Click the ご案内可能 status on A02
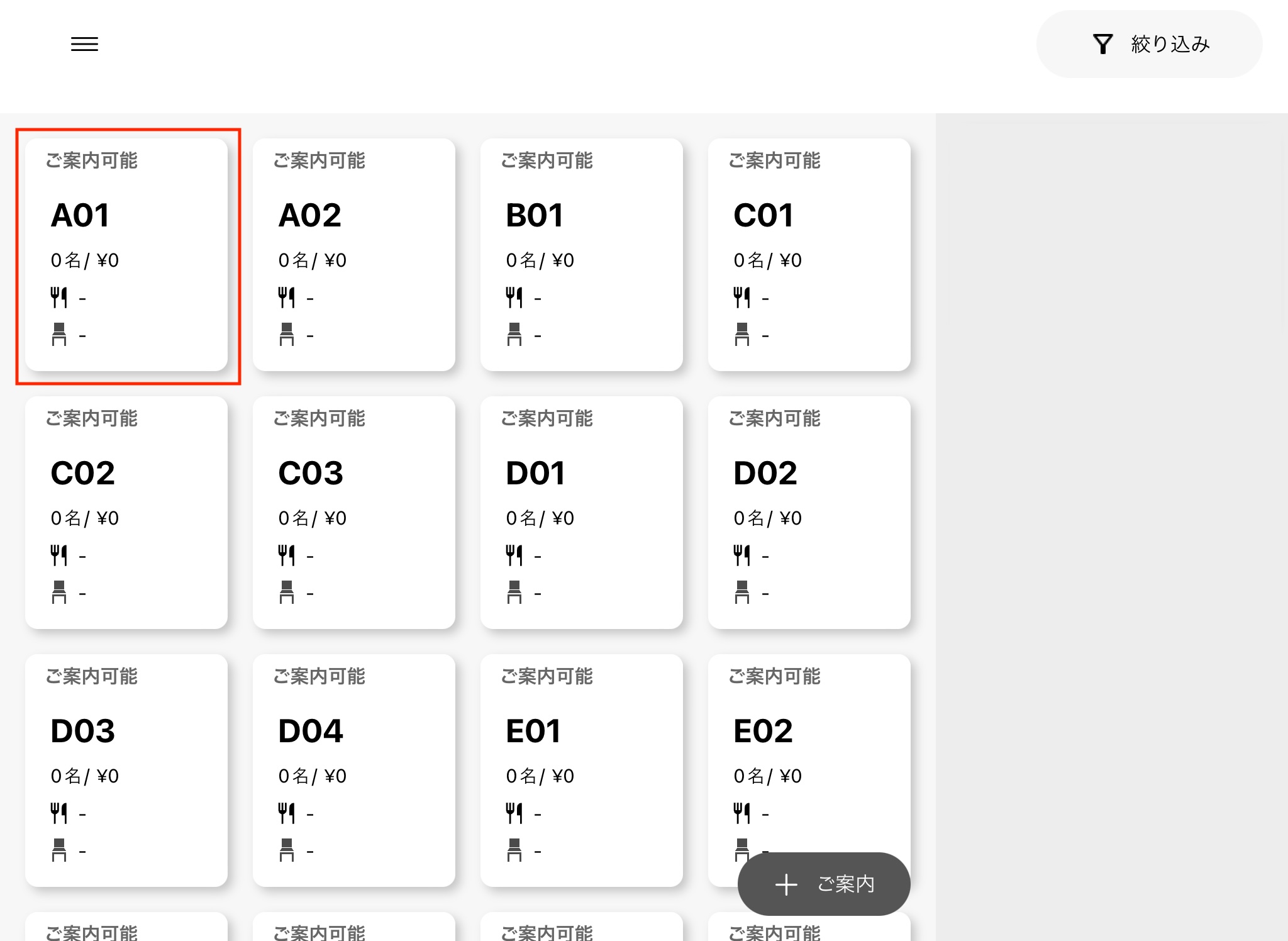Screen dimensions: 1288x941 319,161
